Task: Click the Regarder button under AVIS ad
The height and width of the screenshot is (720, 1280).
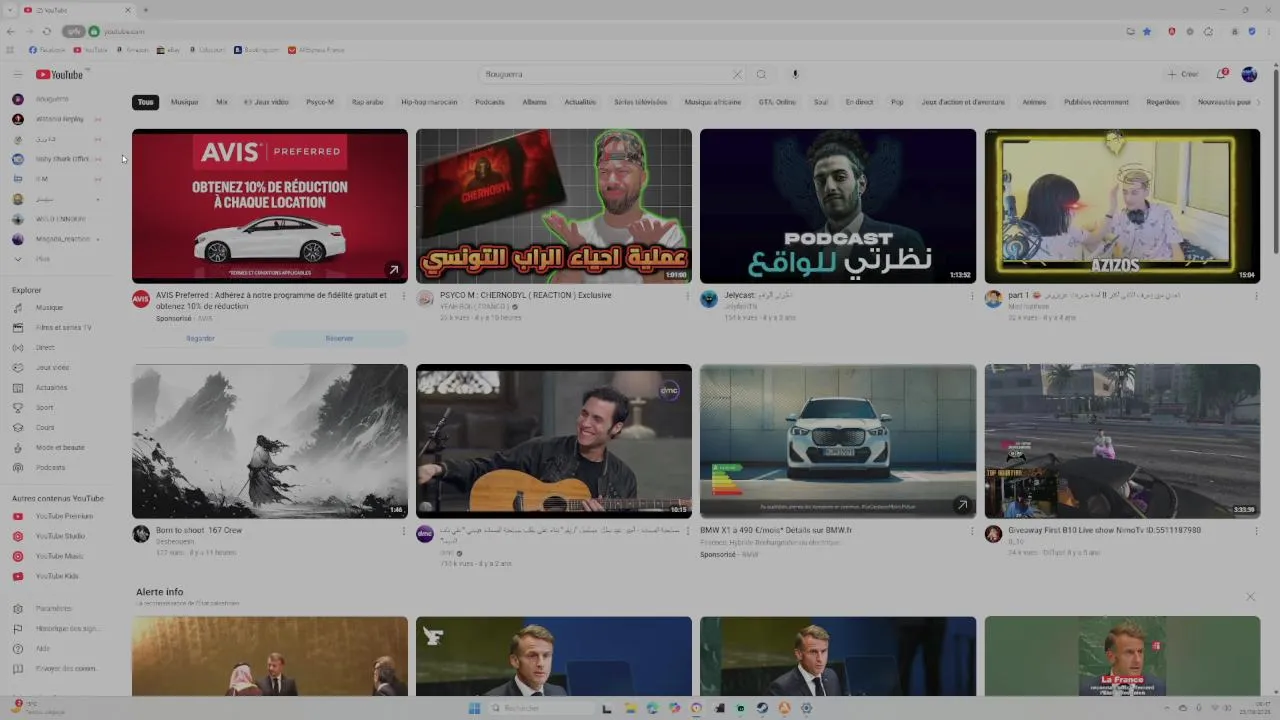Action: [200, 339]
